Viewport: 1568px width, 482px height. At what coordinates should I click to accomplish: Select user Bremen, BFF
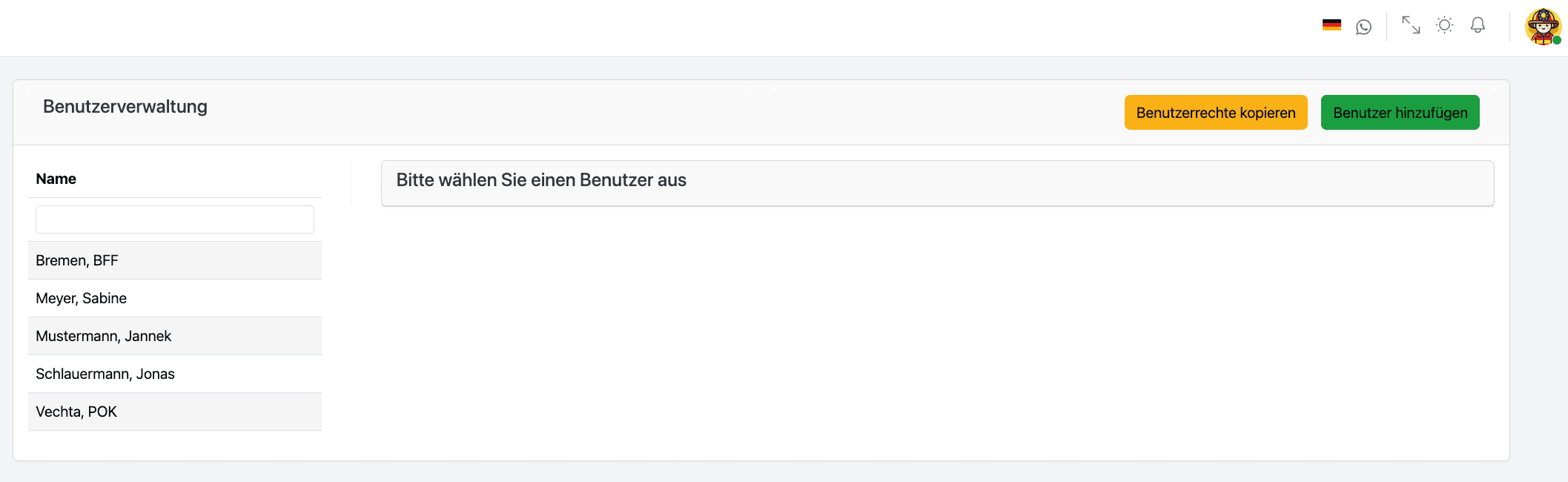tap(77, 260)
